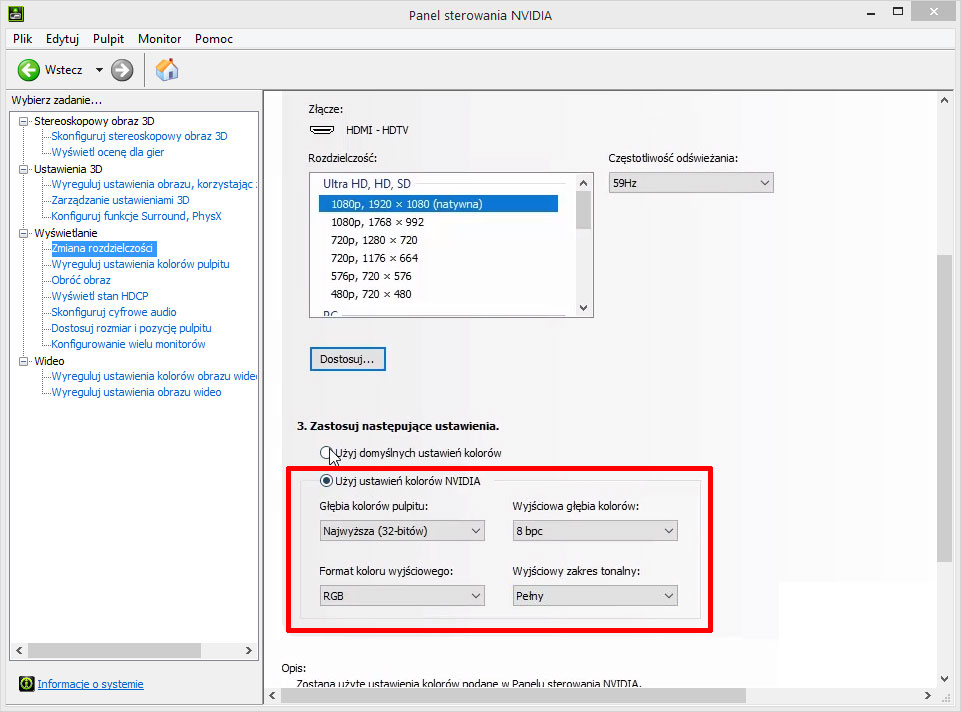Click the resolution list scroll-down arrow
The width and height of the screenshot is (961, 712).
point(583,308)
